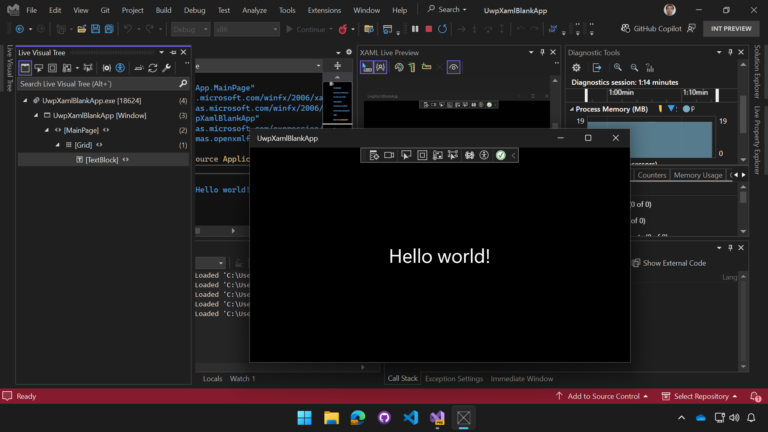The height and width of the screenshot is (432, 768).
Task: Switch to the Memory Usage tab
Action: [698, 175]
